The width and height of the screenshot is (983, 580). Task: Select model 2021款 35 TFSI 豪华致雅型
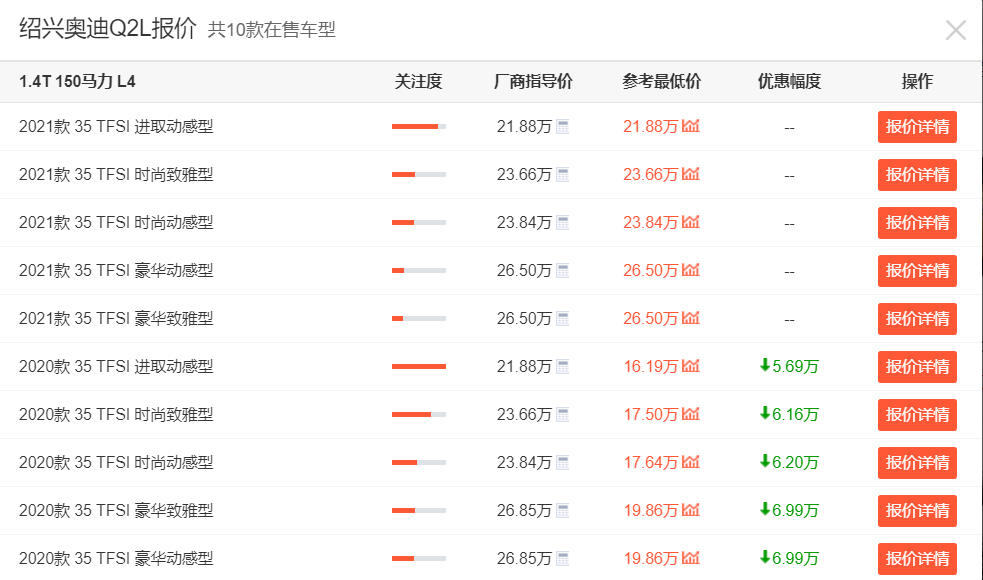[116, 319]
